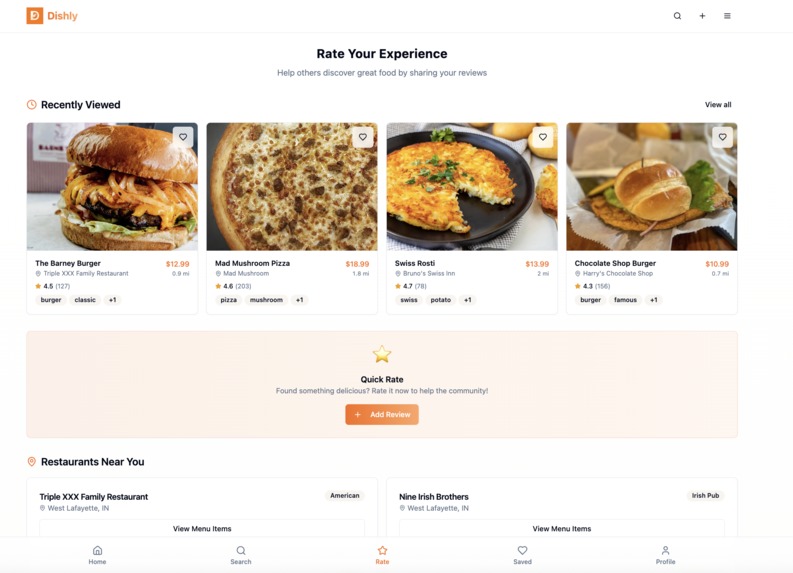Open the hamburger menu icon
The image size is (793, 573).
click(727, 16)
